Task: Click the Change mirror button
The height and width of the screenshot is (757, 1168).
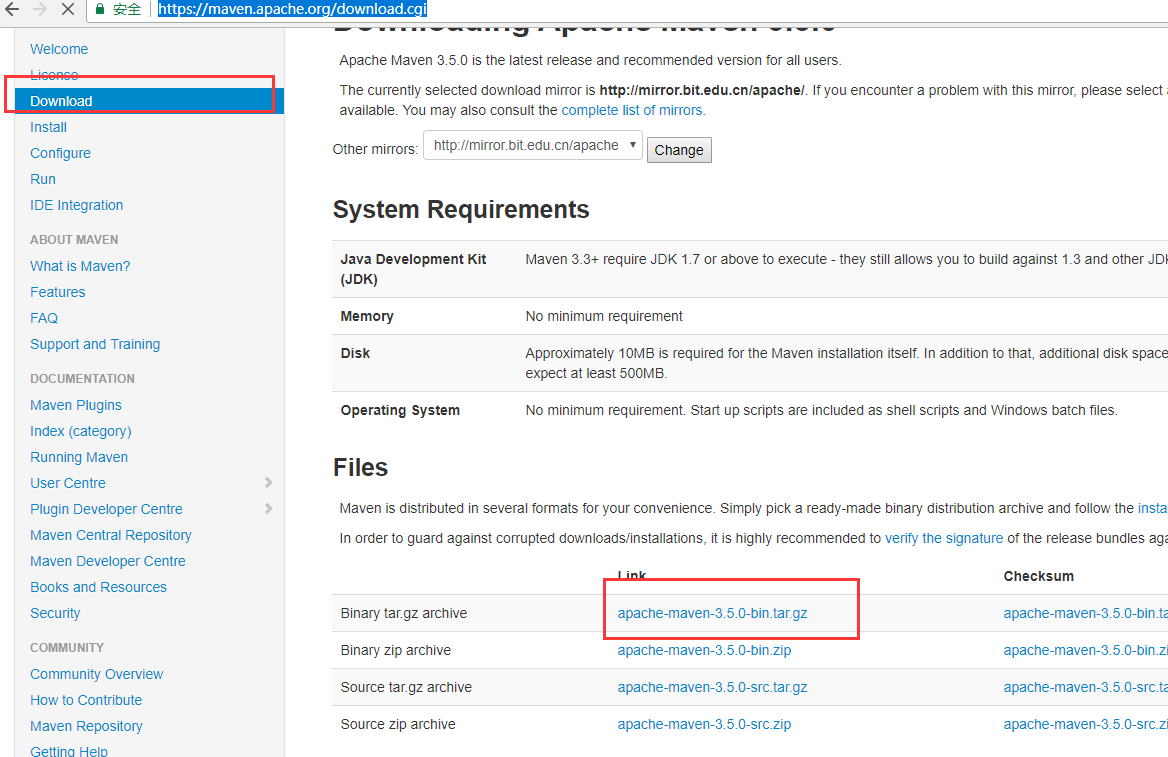Action: [679, 150]
